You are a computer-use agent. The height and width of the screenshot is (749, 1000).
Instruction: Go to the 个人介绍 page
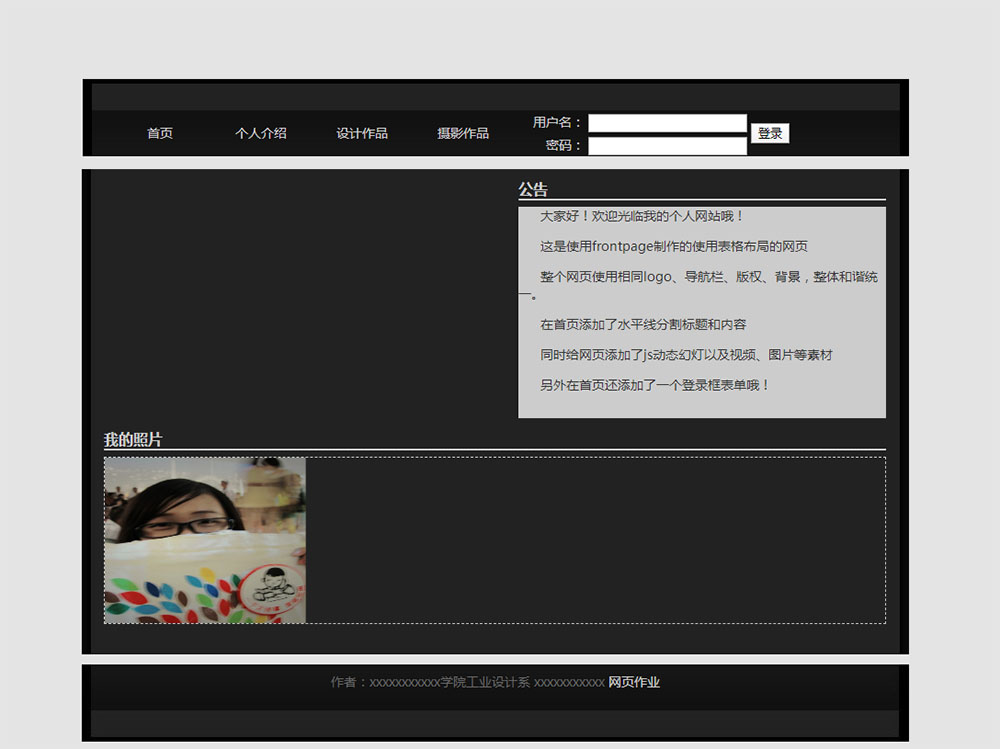[261, 133]
